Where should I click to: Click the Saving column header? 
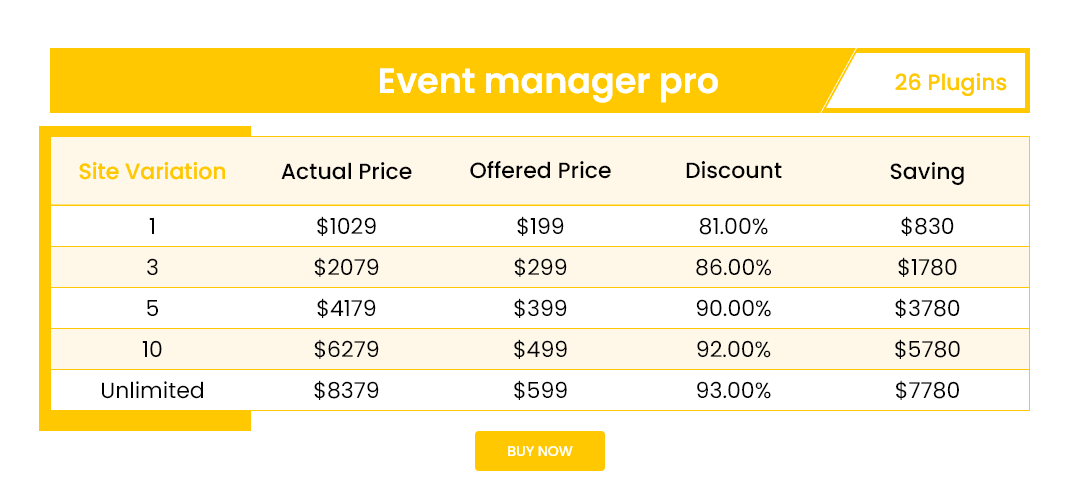tap(927, 172)
